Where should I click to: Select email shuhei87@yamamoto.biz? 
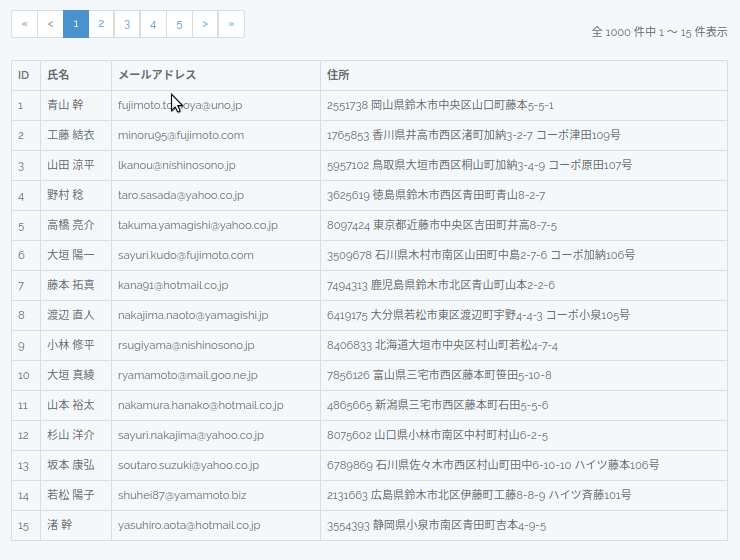(182, 495)
